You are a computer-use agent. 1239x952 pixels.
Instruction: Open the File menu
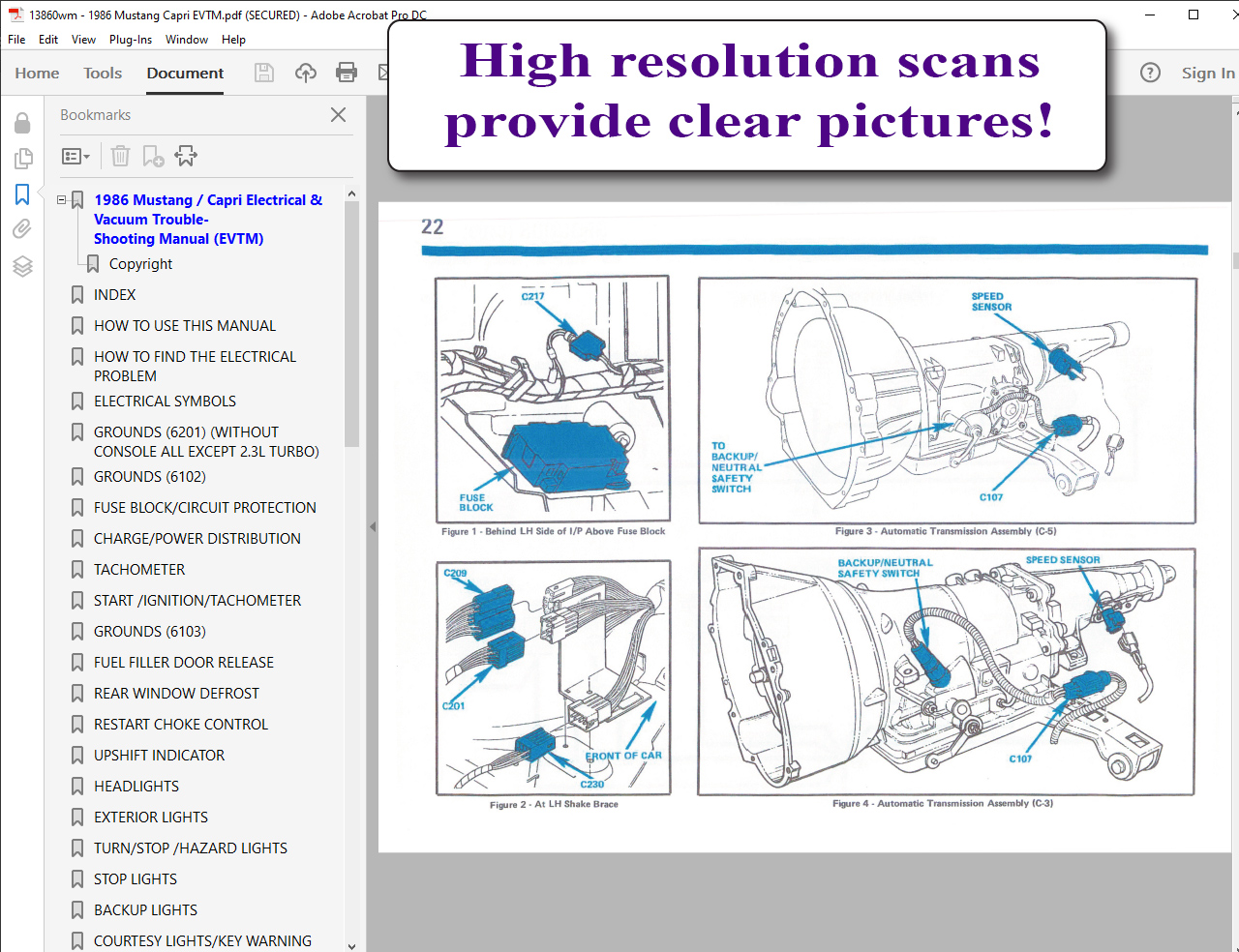[x=16, y=40]
